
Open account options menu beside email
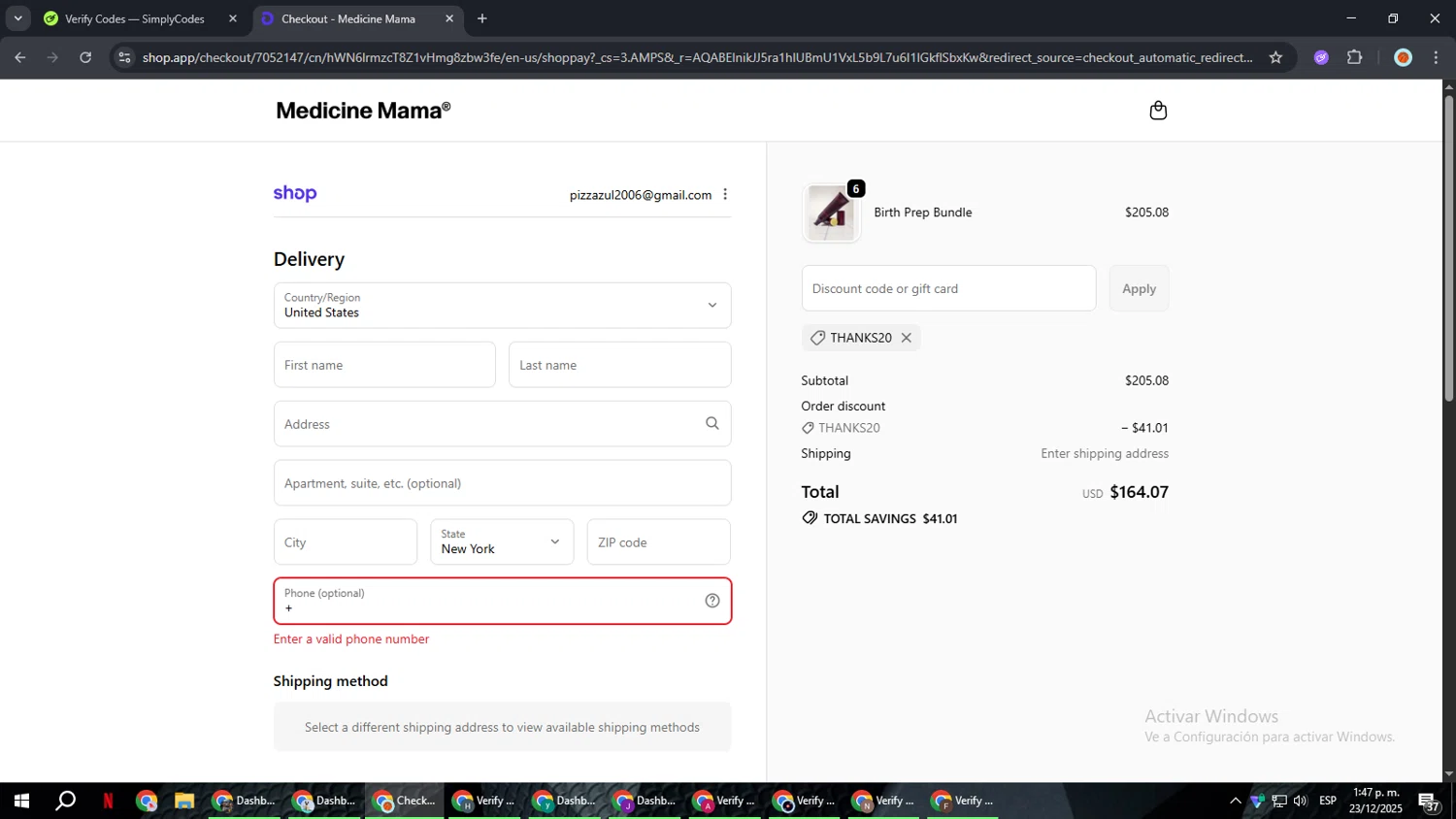[x=725, y=195]
